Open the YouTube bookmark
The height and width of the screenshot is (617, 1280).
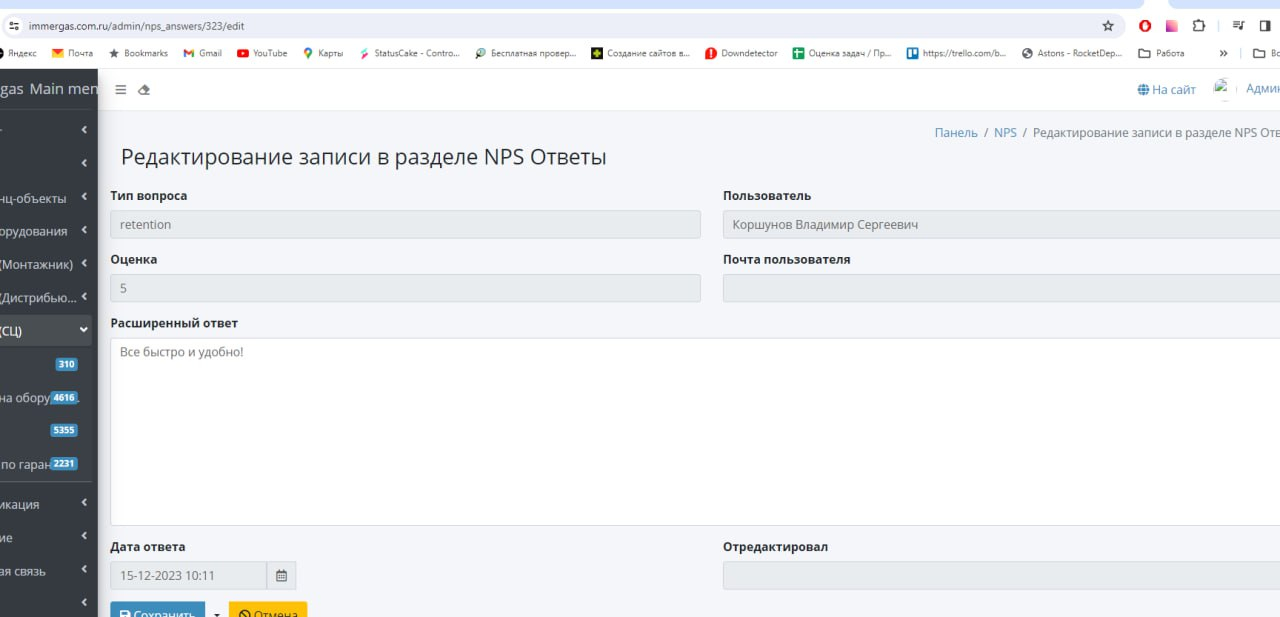coord(262,54)
